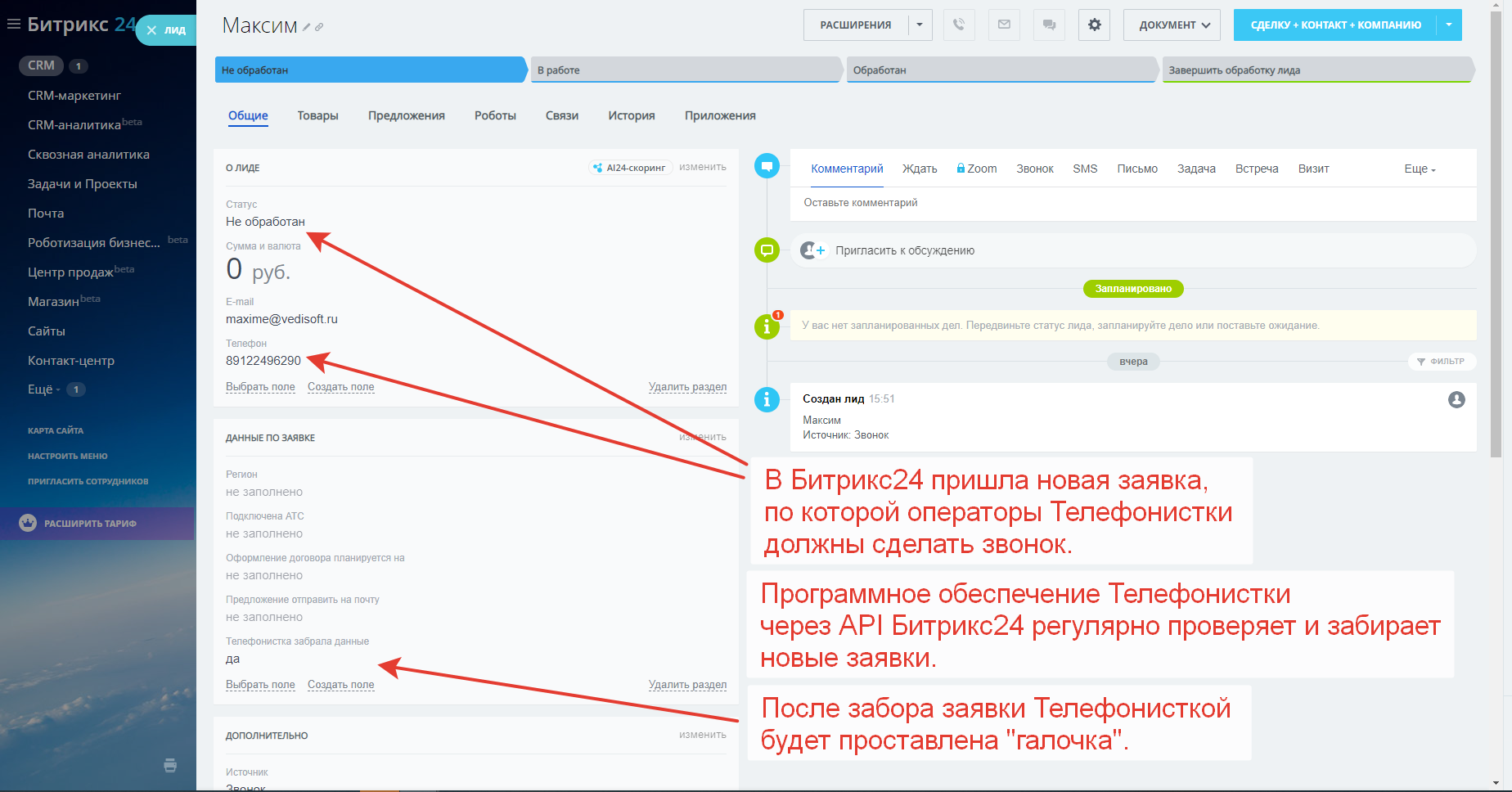Open the chat bubbles icon in header
1512x792 pixels.
[x=1049, y=25]
